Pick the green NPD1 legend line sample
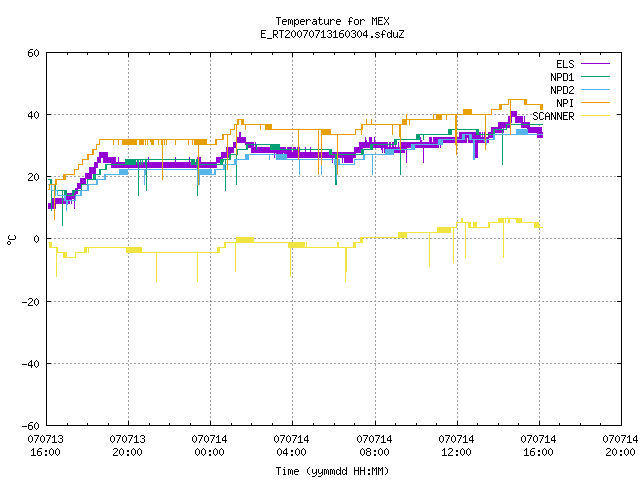Viewport: 640px width, 480px height. click(595, 77)
